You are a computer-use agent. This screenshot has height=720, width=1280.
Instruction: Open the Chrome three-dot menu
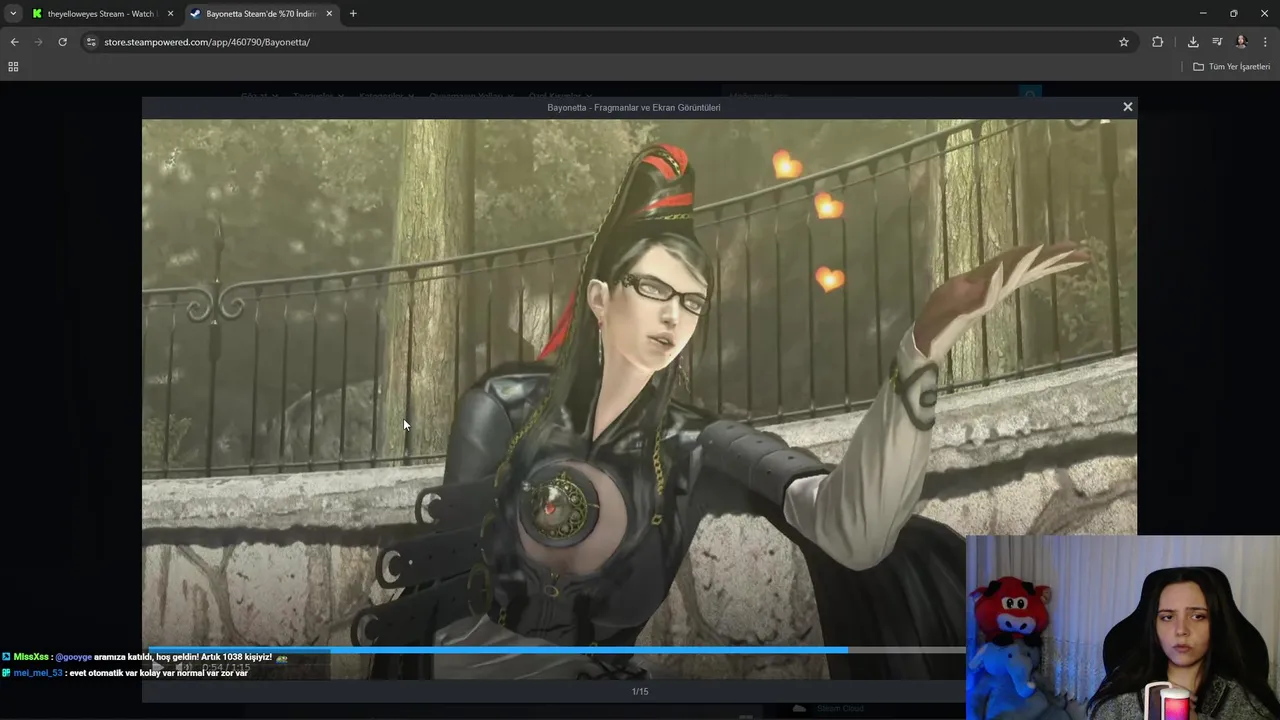pos(1266,42)
